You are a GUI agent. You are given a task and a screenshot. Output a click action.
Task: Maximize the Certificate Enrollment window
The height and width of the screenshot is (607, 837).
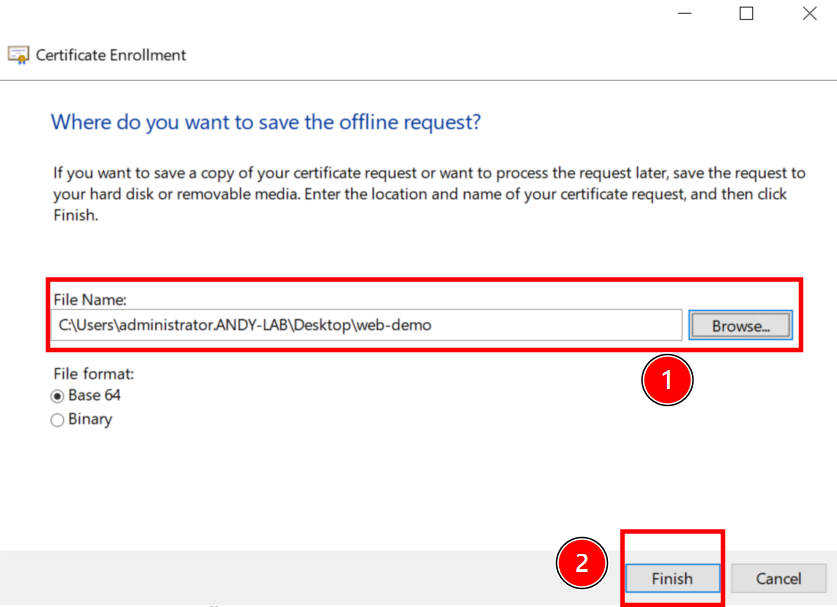pyautogui.click(x=746, y=14)
